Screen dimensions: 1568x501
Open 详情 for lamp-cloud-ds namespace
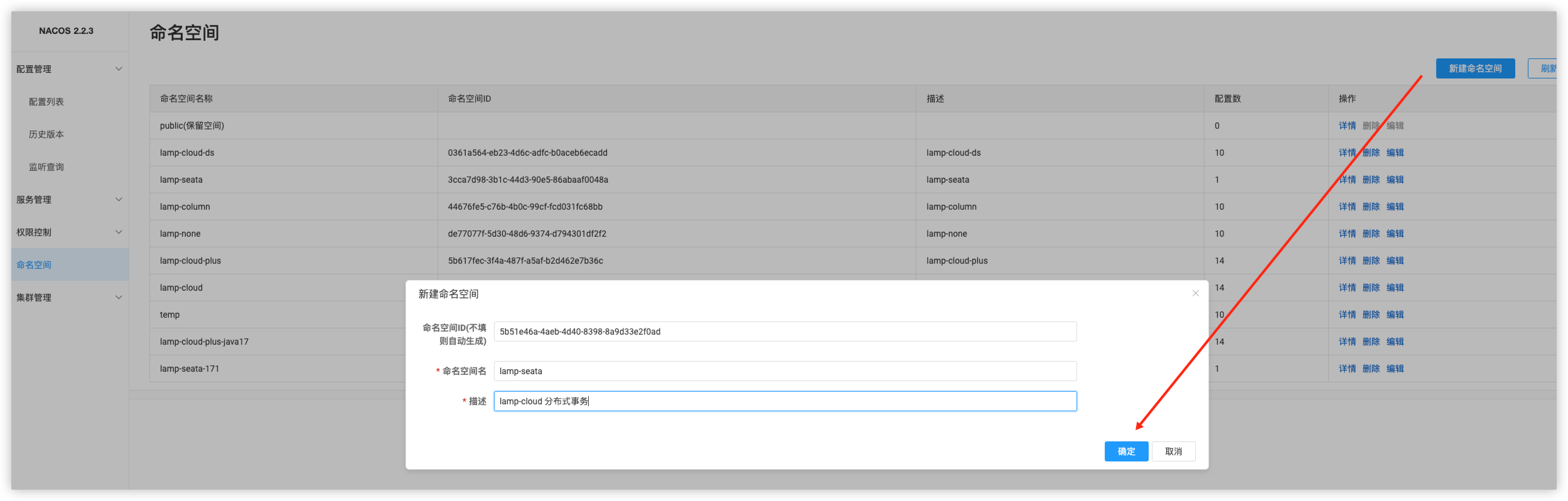coord(1346,153)
